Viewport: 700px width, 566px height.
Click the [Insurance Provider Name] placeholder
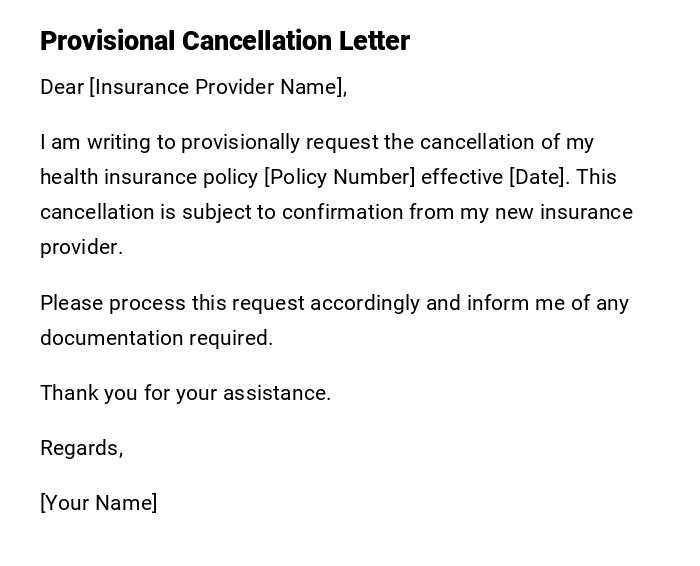coord(216,87)
